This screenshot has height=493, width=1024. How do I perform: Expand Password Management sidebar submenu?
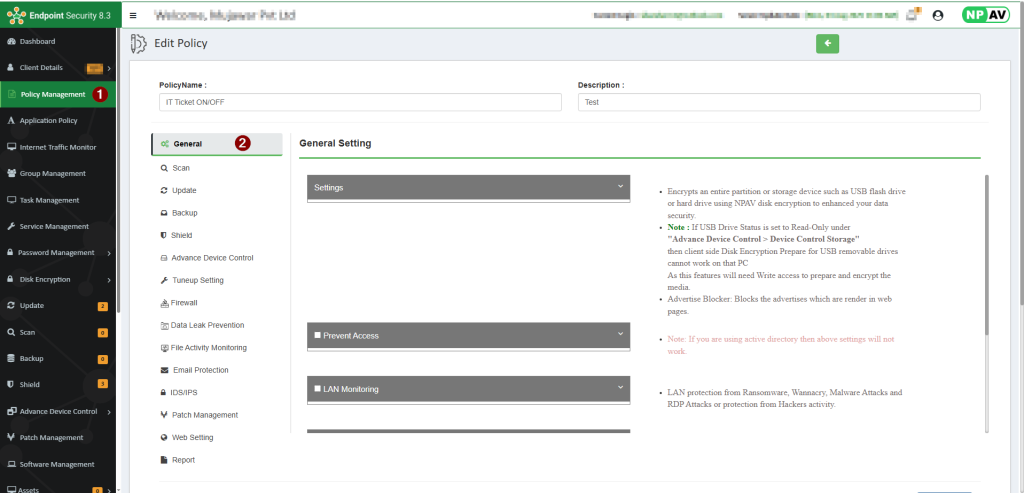point(108,253)
